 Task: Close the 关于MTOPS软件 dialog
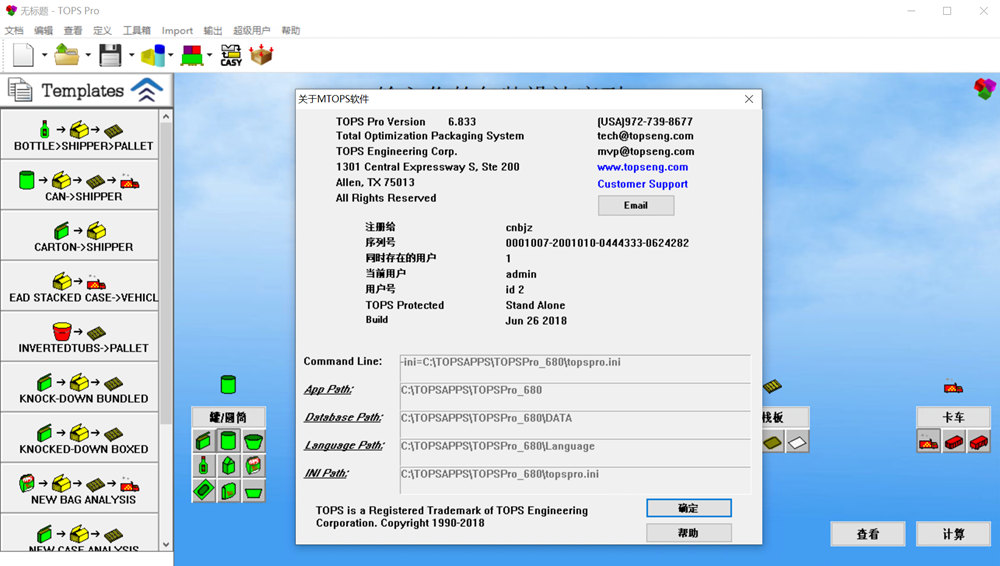tap(749, 99)
